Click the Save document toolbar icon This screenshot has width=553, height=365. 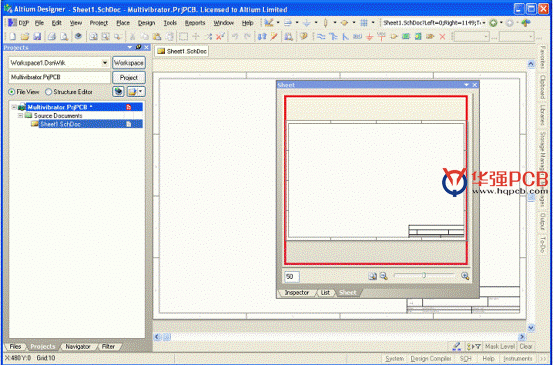coord(37,36)
